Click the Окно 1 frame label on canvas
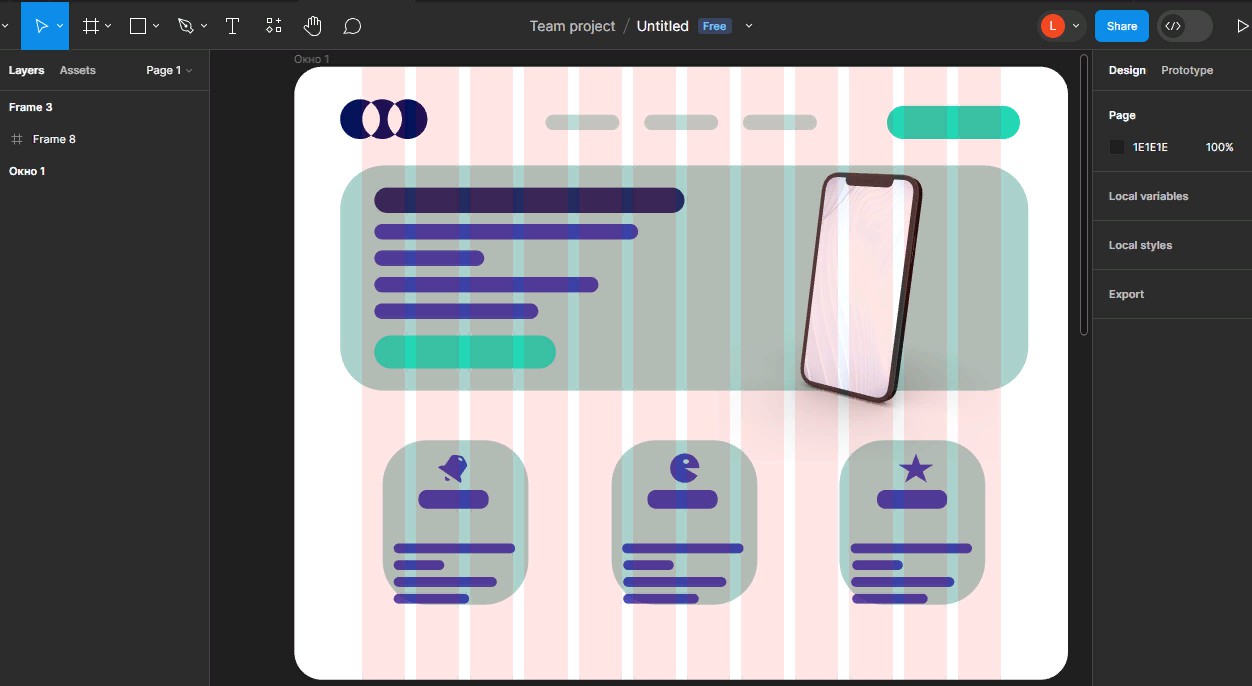 pos(311,59)
